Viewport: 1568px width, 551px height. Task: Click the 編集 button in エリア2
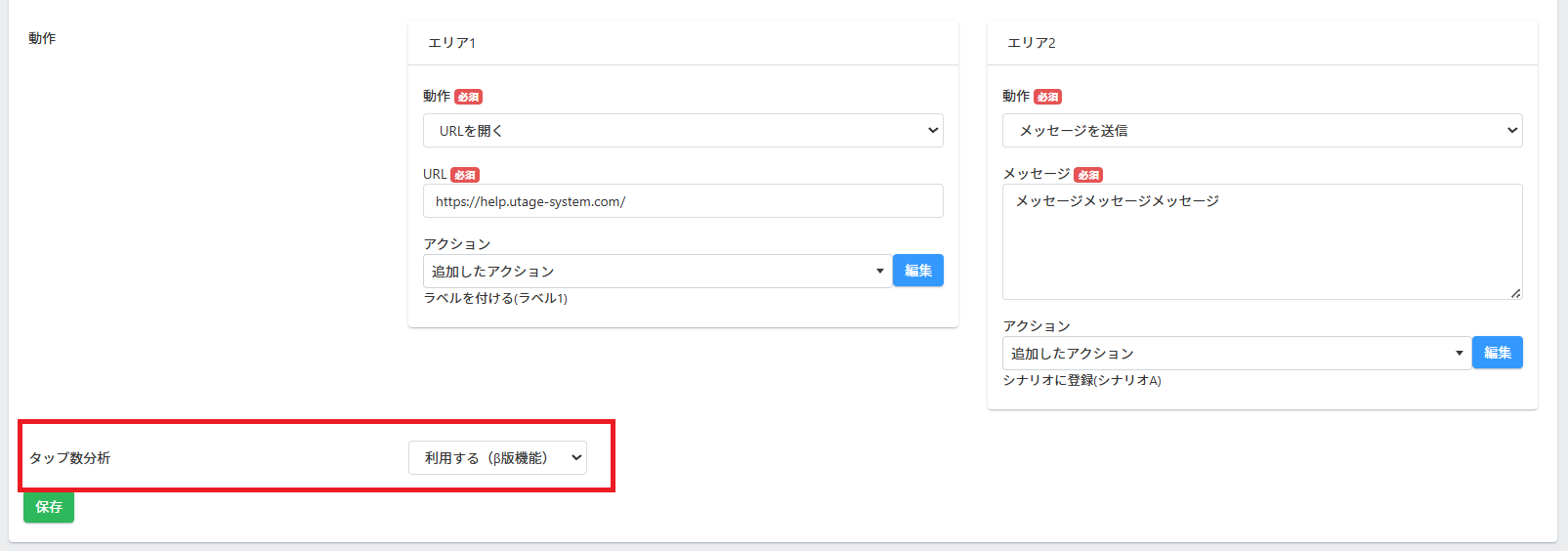pos(1498,353)
